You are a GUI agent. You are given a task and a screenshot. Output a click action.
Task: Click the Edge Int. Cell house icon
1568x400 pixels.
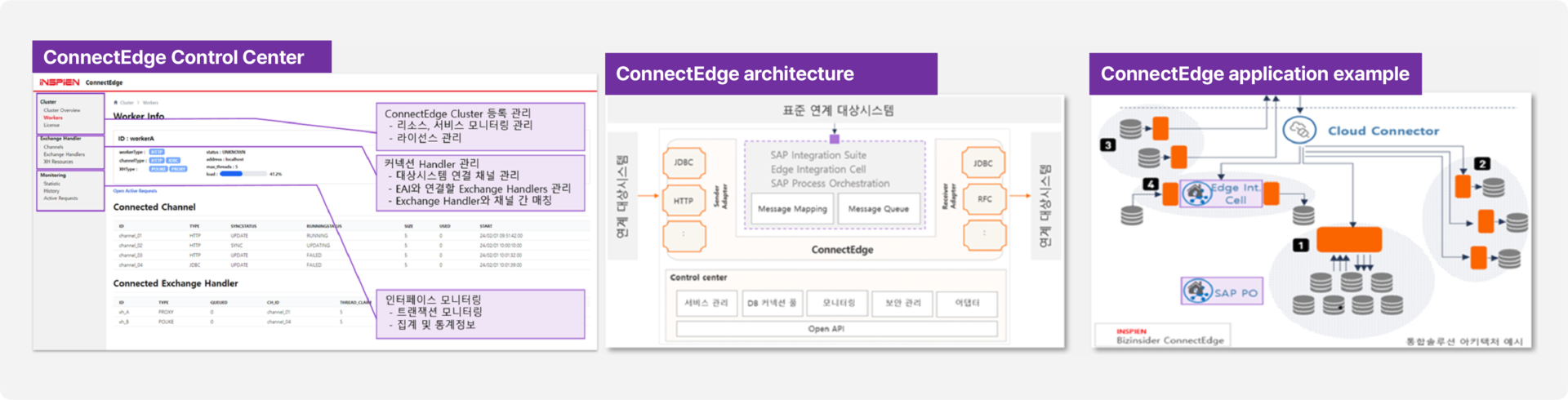click(x=1196, y=193)
